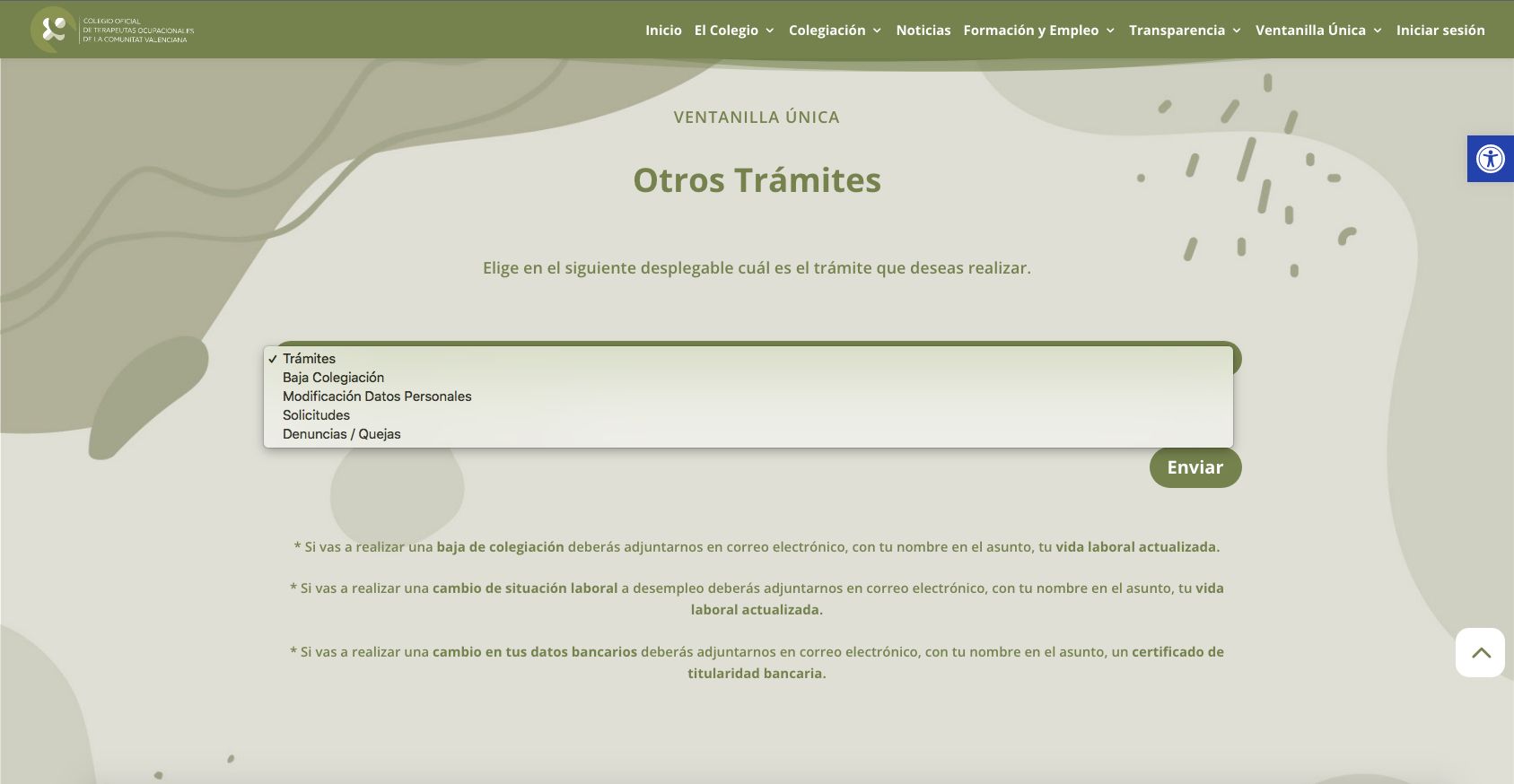Click the scroll-to-top arrow button
The width and height of the screenshot is (1514, 784).
[1480, 652]
